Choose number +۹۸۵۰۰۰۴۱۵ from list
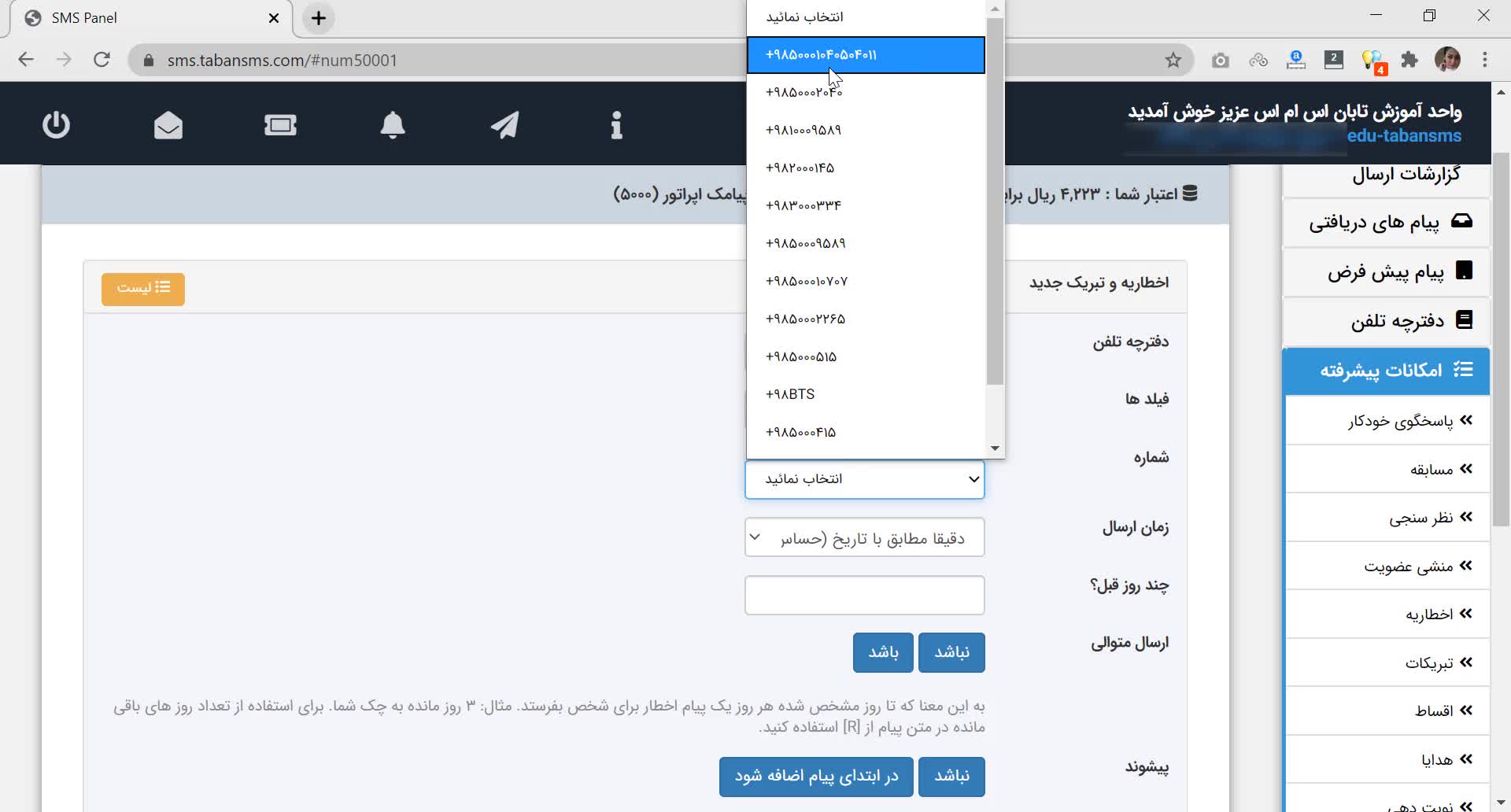Viewport: 1511px width, 812px height. coord(866,432)
